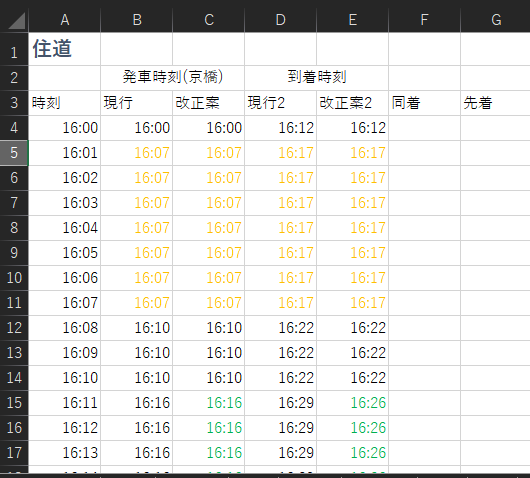Select highlighted row 5 header

(x=14, y=153)
